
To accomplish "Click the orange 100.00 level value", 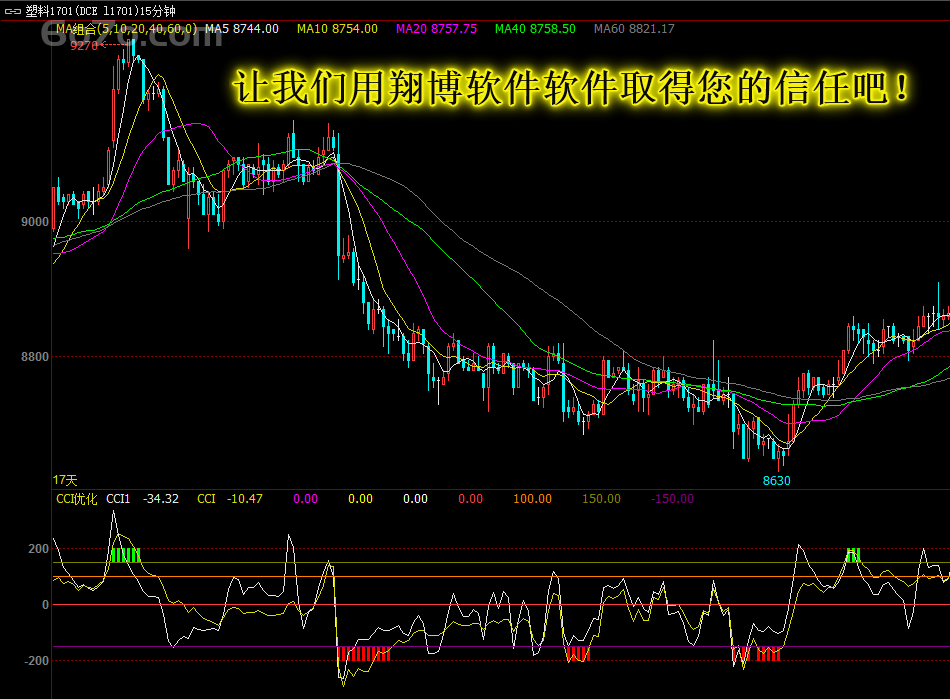I will tap(532, 499).
